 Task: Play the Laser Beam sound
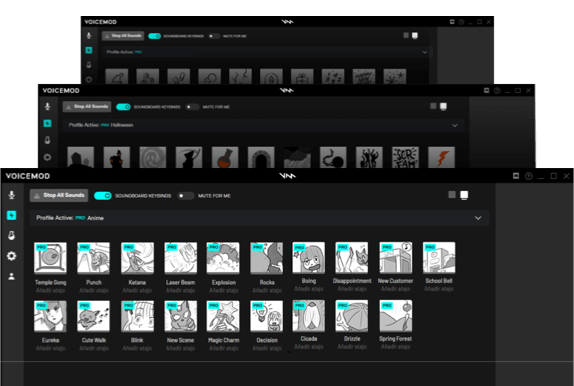(x=180, y=257)
